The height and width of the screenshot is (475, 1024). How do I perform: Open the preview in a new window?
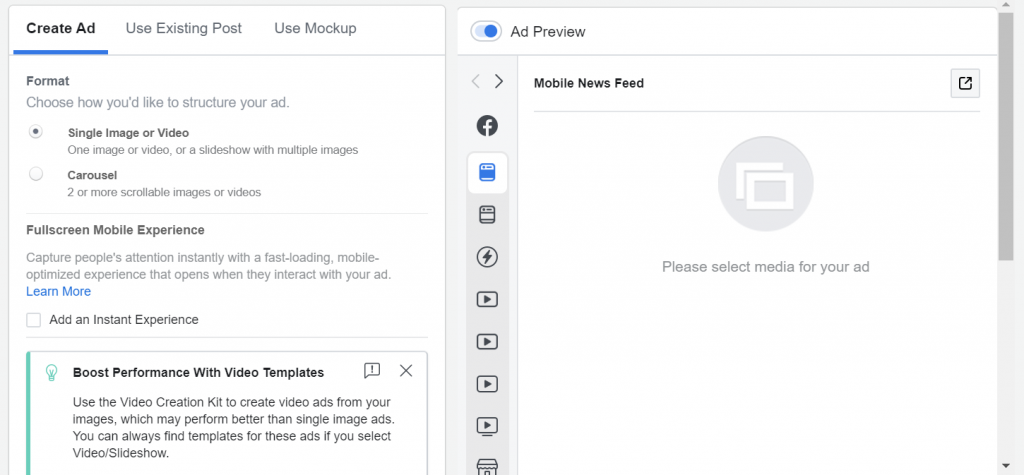[x=965, y=83]
